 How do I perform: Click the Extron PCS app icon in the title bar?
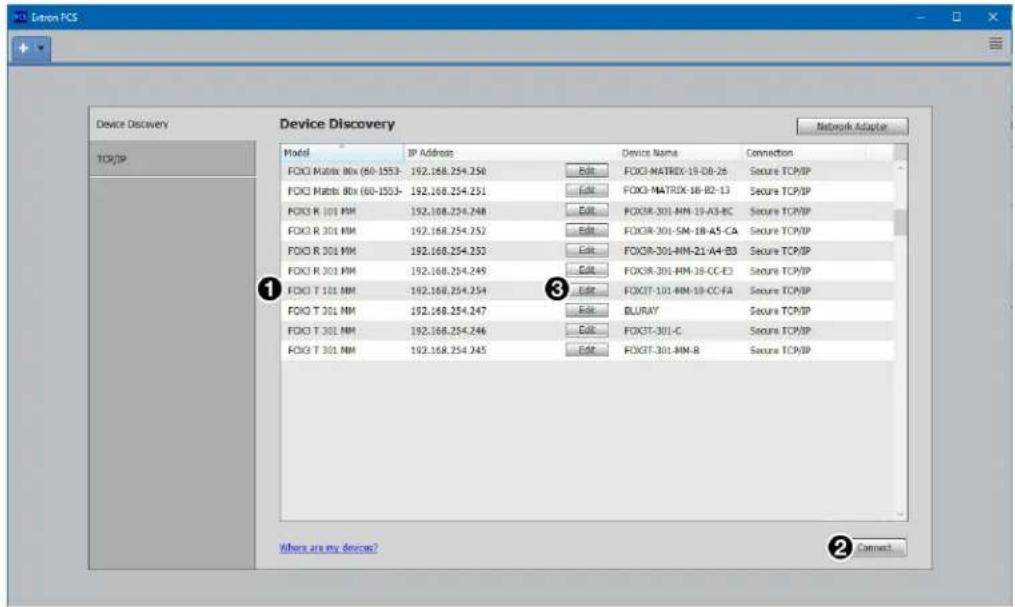pos(21,17)
